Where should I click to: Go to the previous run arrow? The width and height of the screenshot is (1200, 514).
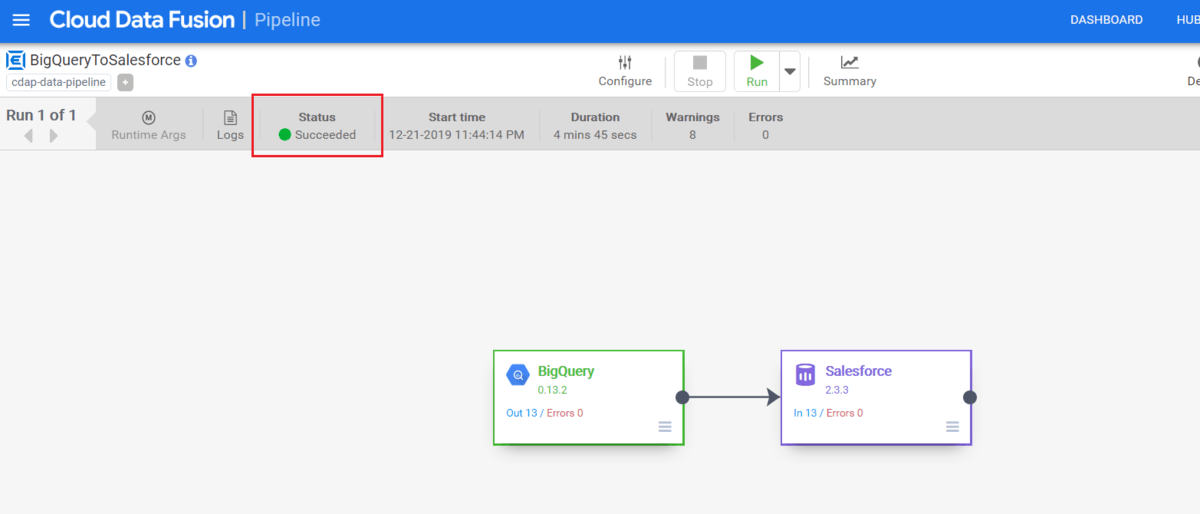coord(28,136)
